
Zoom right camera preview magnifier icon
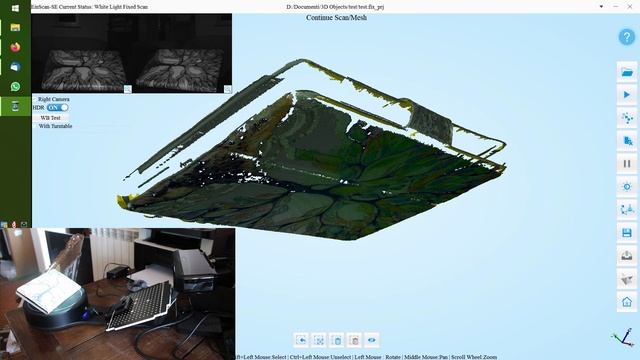coord(228,89)
